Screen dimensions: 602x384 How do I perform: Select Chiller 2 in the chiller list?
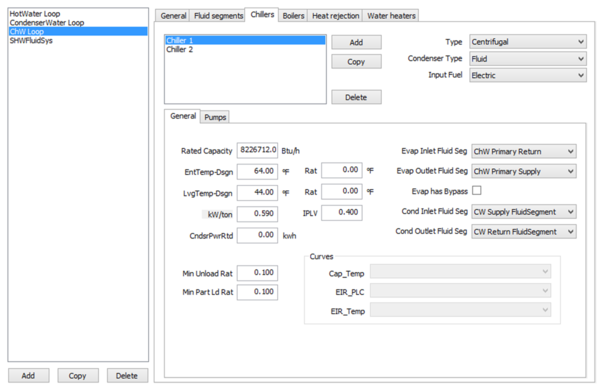[245, 50]
